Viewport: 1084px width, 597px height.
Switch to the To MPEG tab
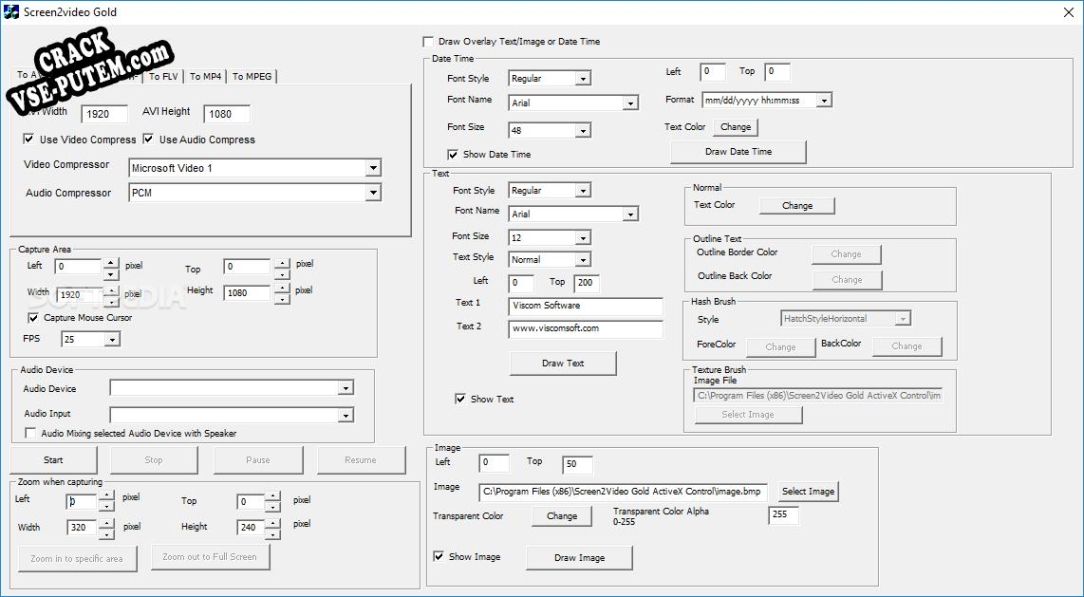[252, 77]
